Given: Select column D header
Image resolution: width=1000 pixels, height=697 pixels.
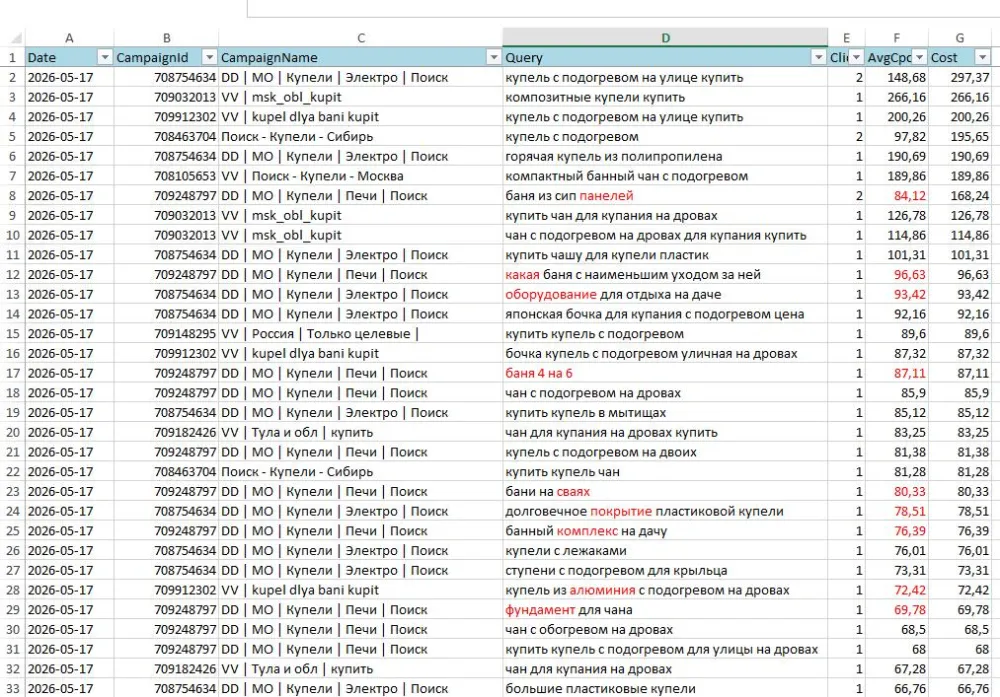Looking at the screenshot, I should [665, 38].
